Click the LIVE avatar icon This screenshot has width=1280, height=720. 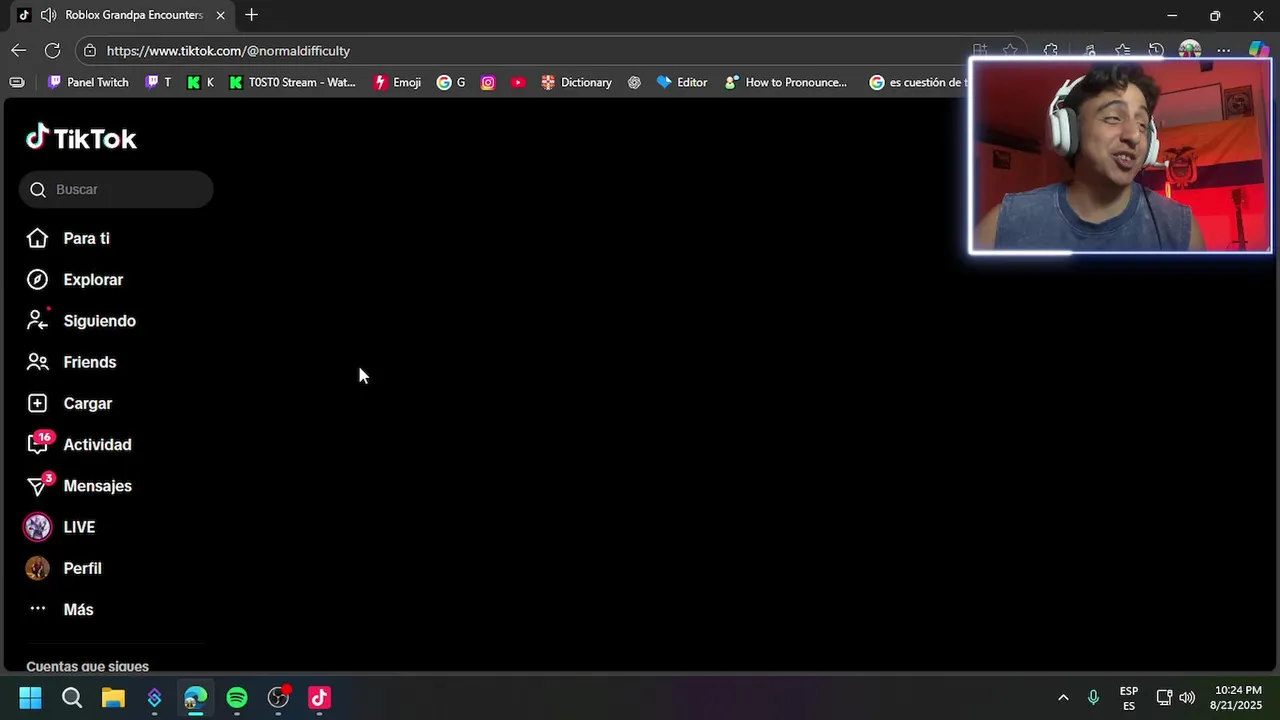pyautogui.click(x=37, y=527)
